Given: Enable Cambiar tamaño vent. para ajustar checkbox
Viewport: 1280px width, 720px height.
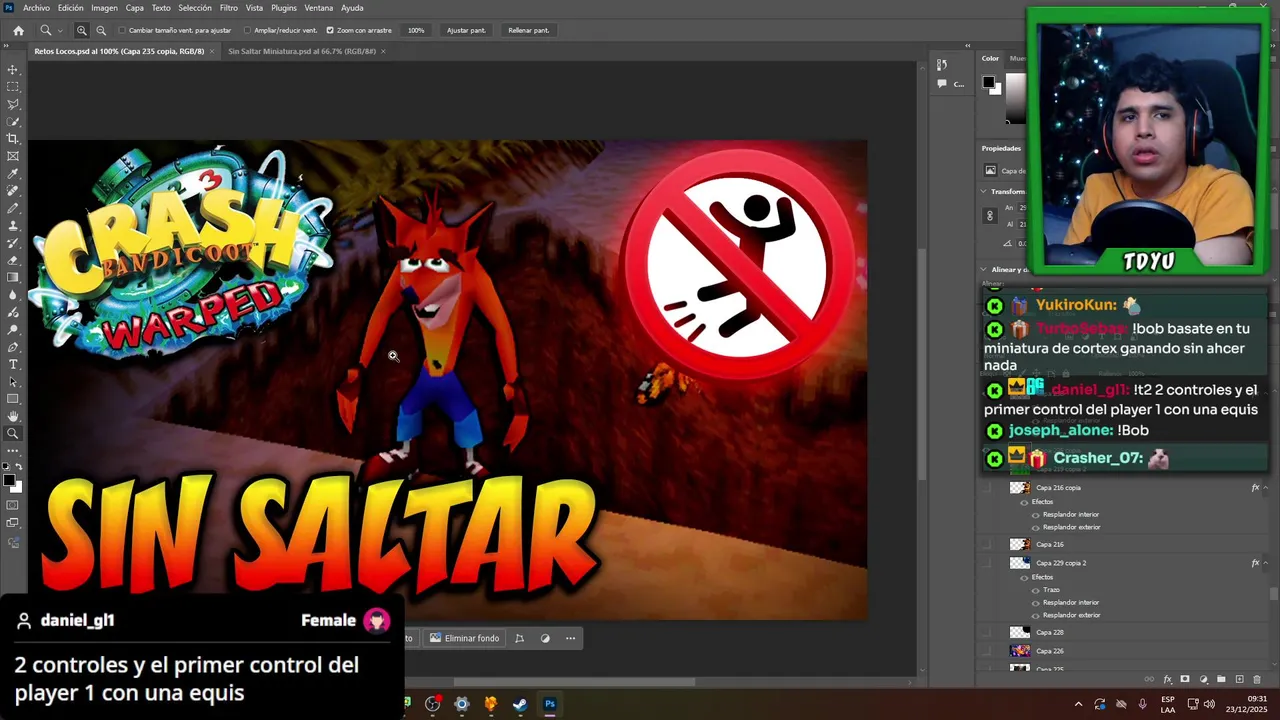Looking at the screenshot, I should 122,30.
